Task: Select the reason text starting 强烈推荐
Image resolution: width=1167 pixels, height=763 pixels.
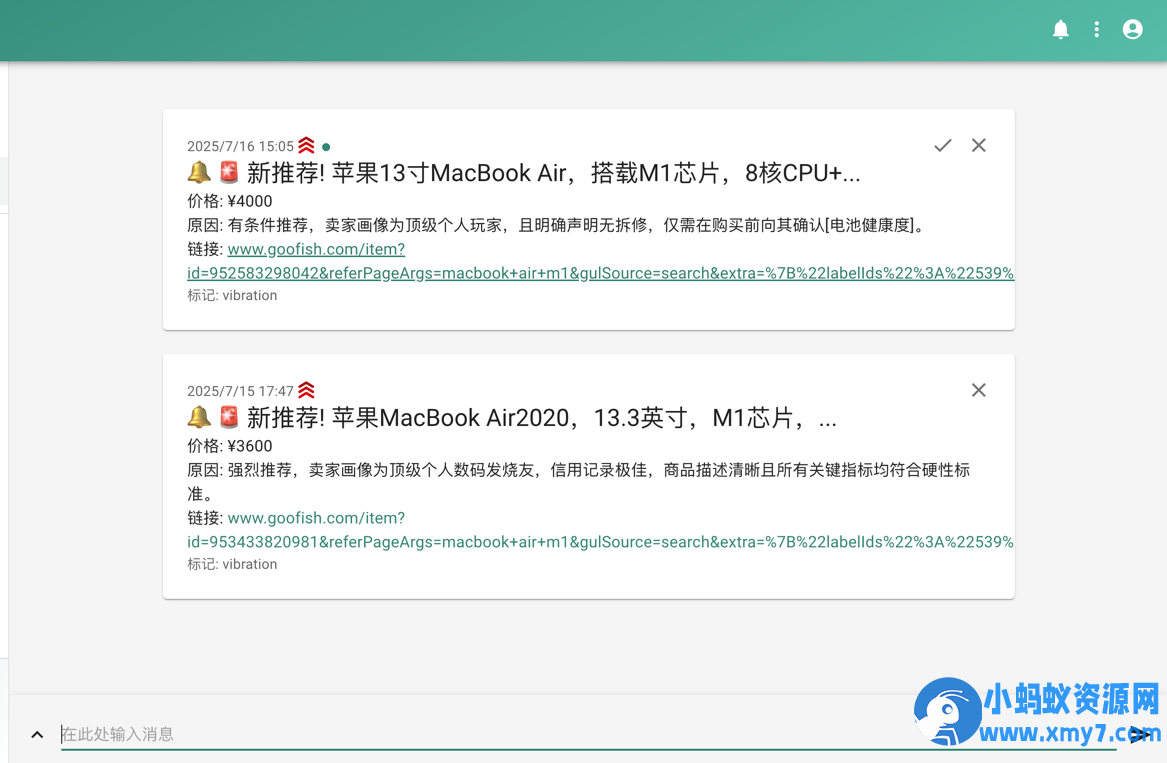Action: click(578, 482)
